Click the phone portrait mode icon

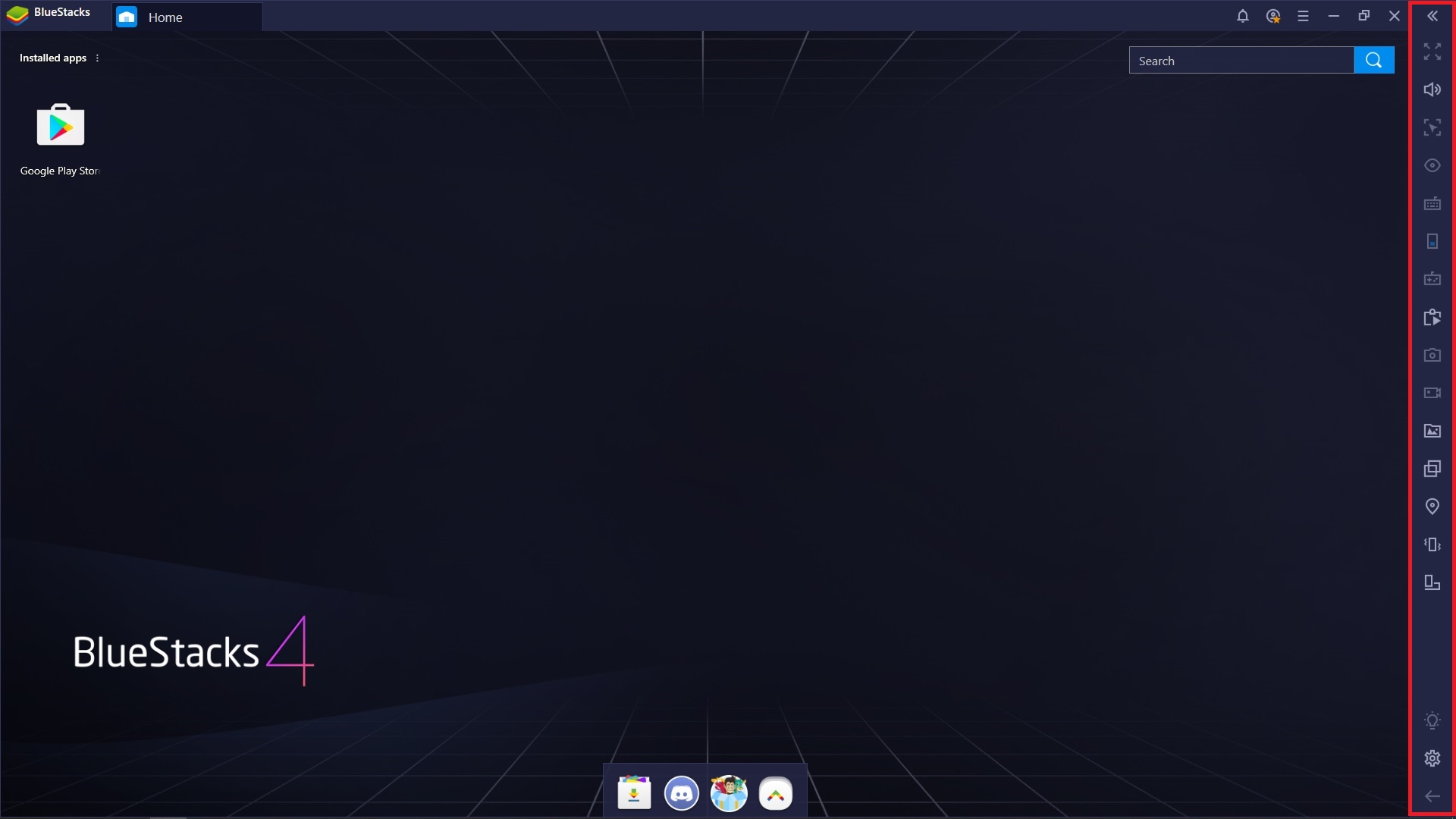point(1432,241)
